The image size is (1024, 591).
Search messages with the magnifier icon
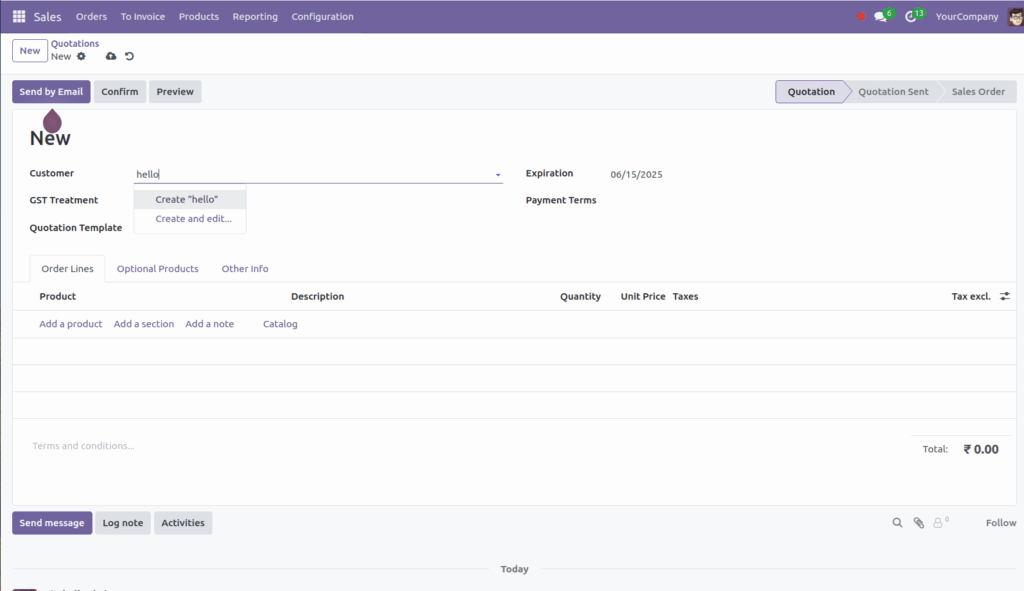897,522
